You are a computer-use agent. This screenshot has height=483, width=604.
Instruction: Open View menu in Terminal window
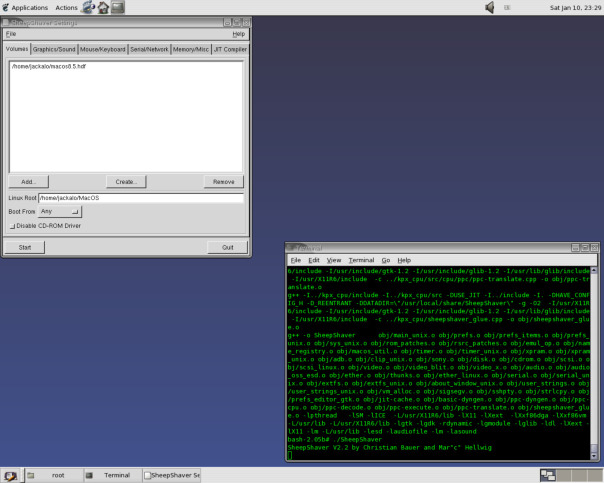(x=334, y=260)
